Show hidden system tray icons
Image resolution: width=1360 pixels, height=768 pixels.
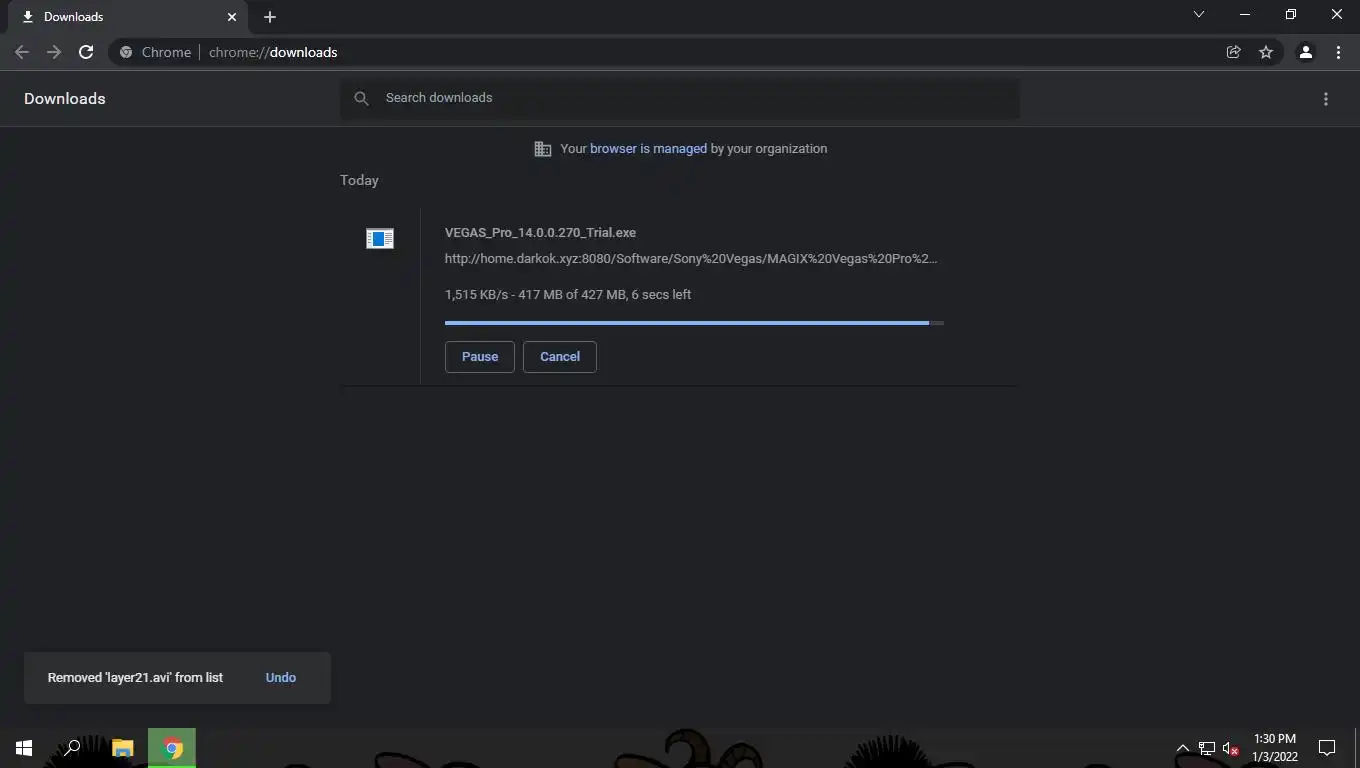click(x=1182, y=748)
